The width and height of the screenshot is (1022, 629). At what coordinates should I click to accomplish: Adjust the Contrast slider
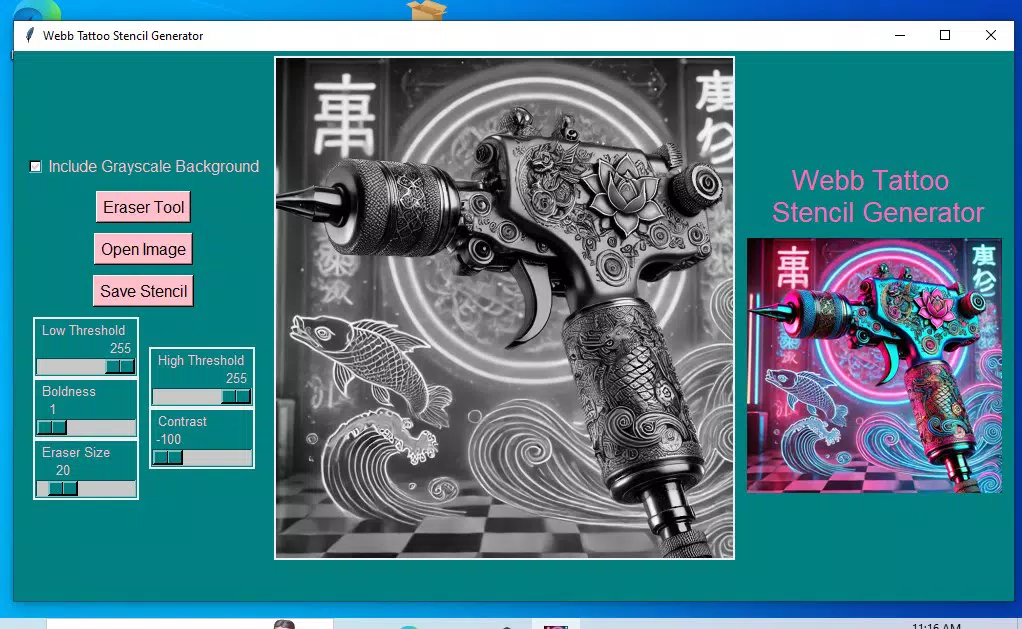(x=201, y=458)
